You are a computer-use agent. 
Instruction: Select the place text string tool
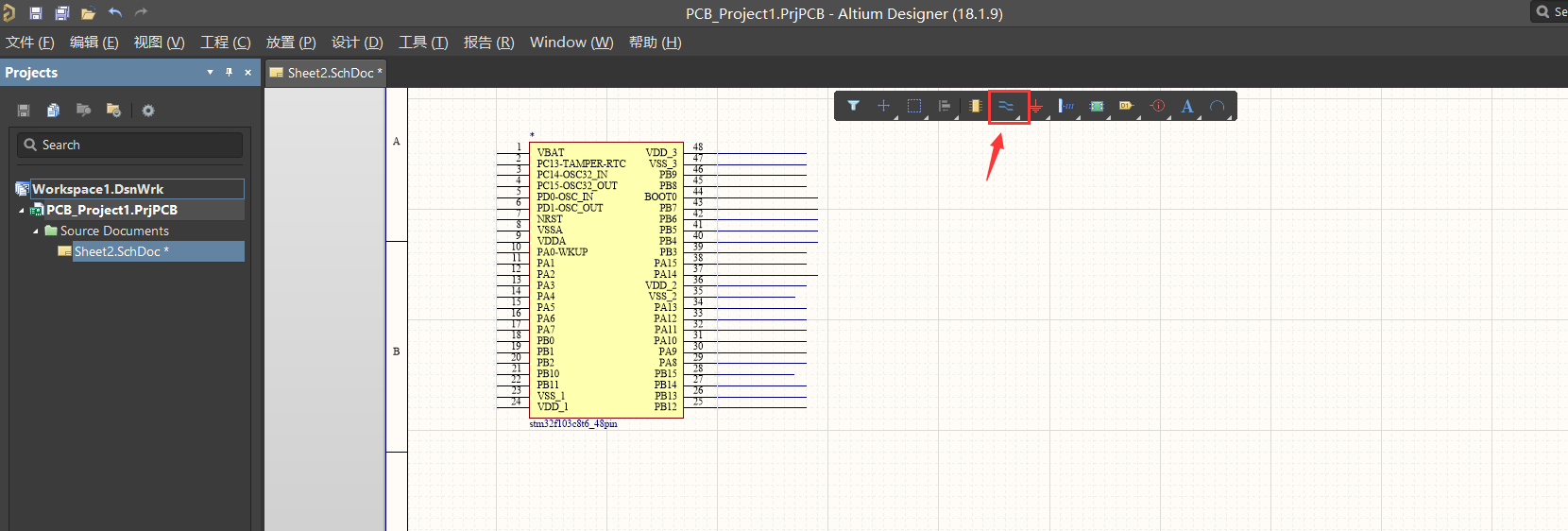click(x=1187, y=106)
